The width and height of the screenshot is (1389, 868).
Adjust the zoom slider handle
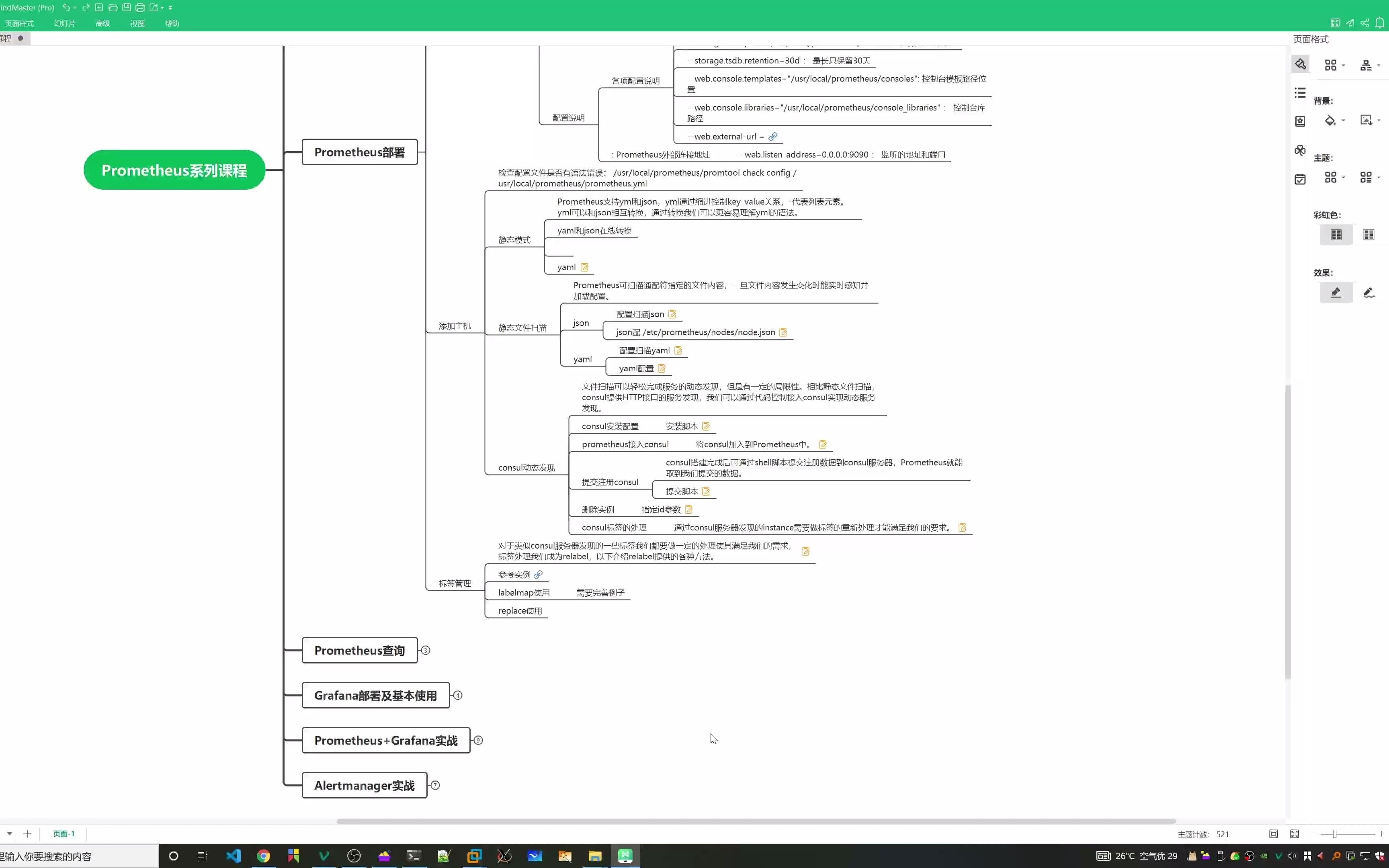click(x=1334, y=834)
